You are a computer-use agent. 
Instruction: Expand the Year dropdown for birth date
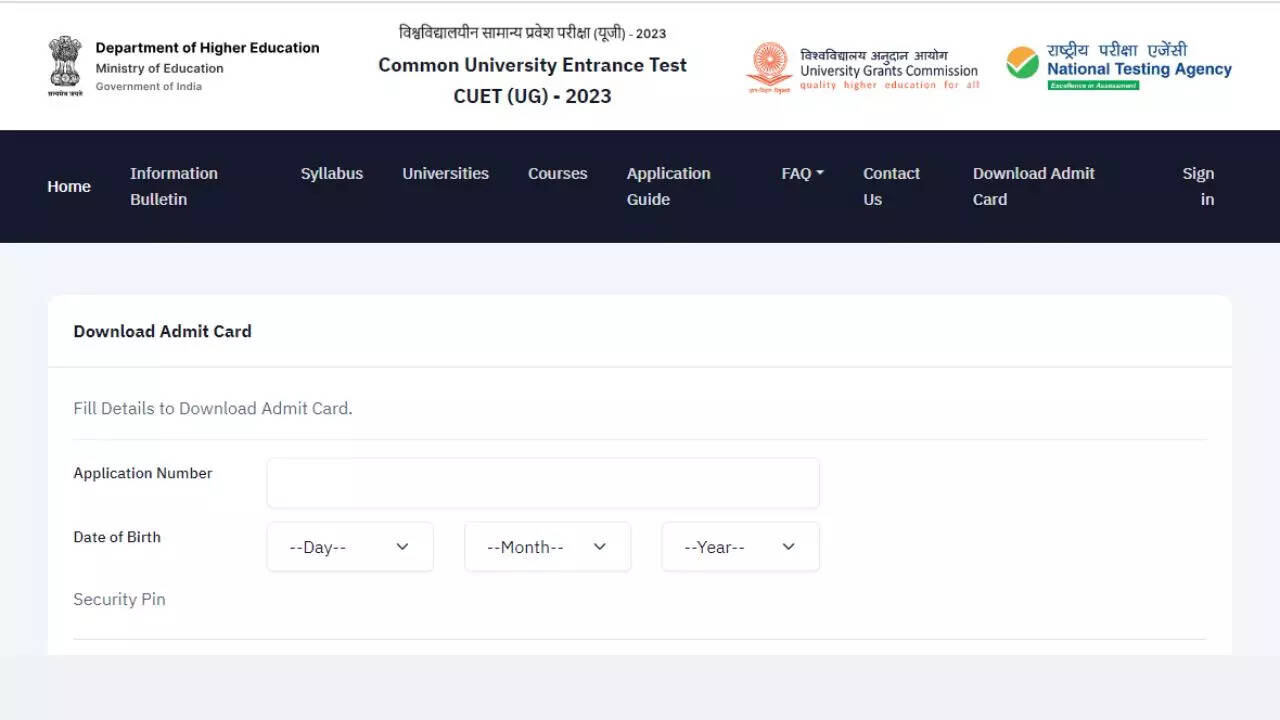pos(740,547)
